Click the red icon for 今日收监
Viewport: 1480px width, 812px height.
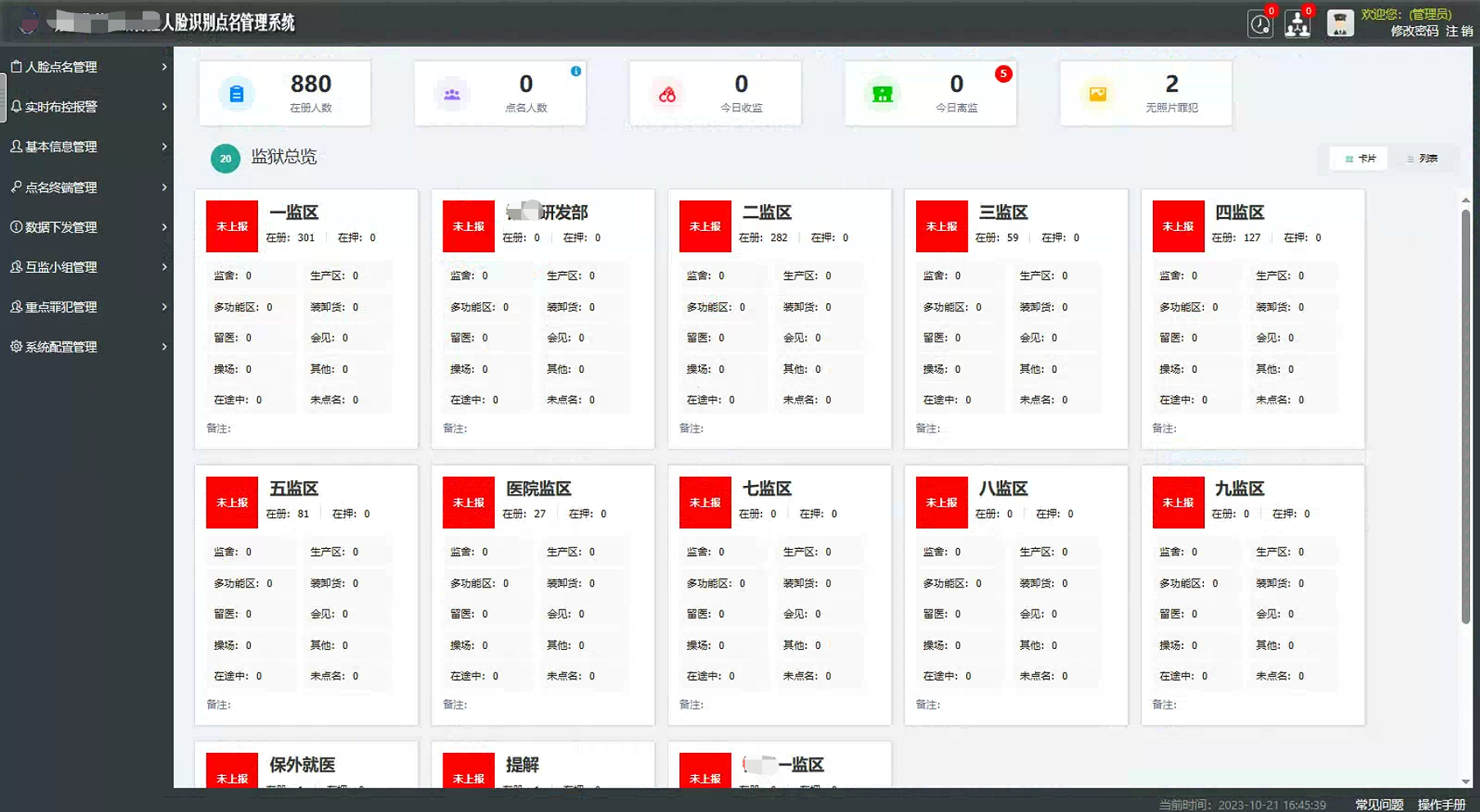pos(667,94)
